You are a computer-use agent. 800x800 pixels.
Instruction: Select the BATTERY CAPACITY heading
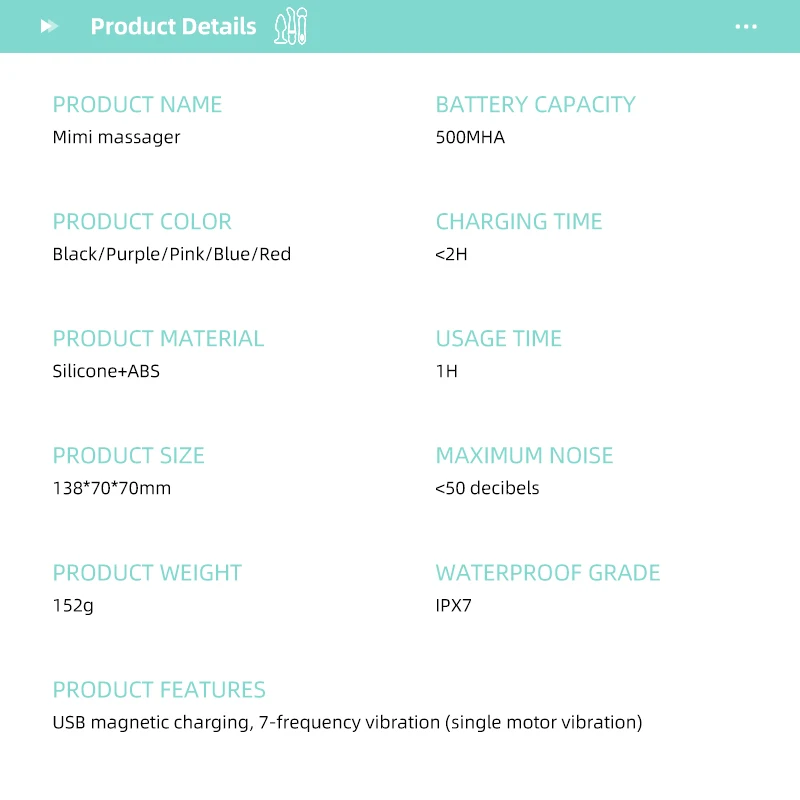[535, 104]
